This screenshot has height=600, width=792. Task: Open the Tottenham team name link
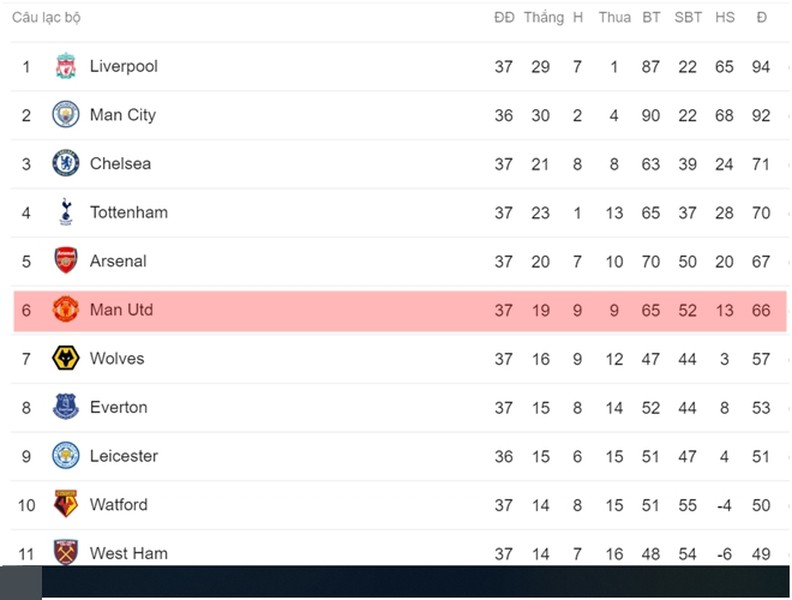[x=129, y=212]
